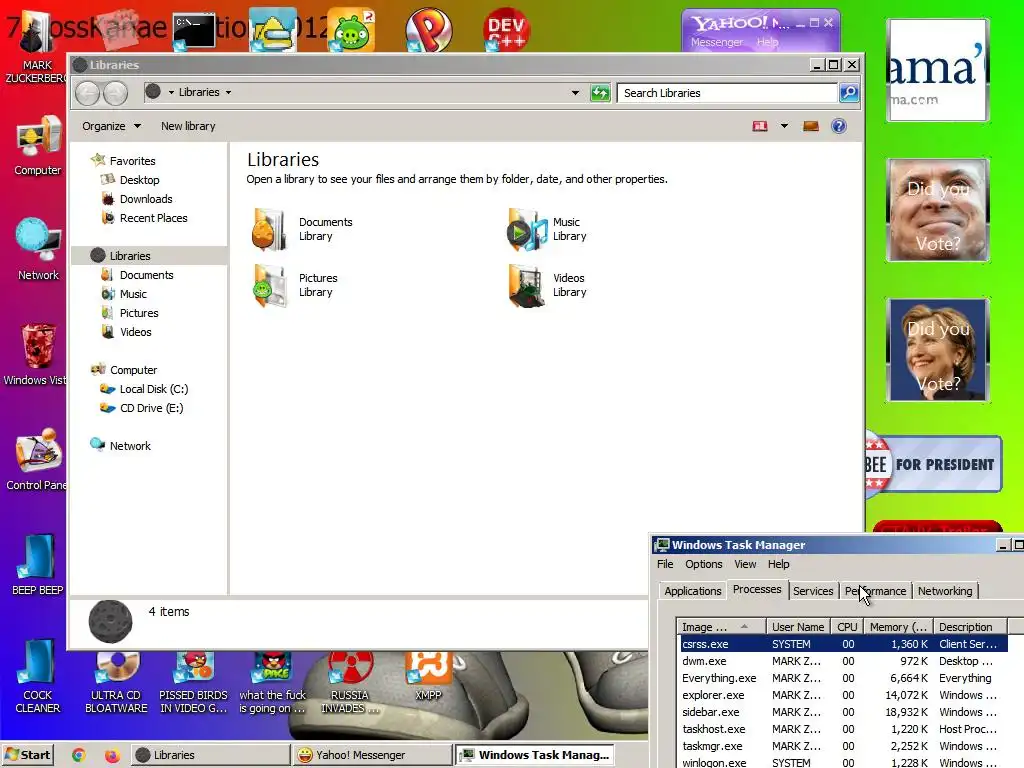
Task: Sort processes by Memory column header
Action: [x=898, y=627]
